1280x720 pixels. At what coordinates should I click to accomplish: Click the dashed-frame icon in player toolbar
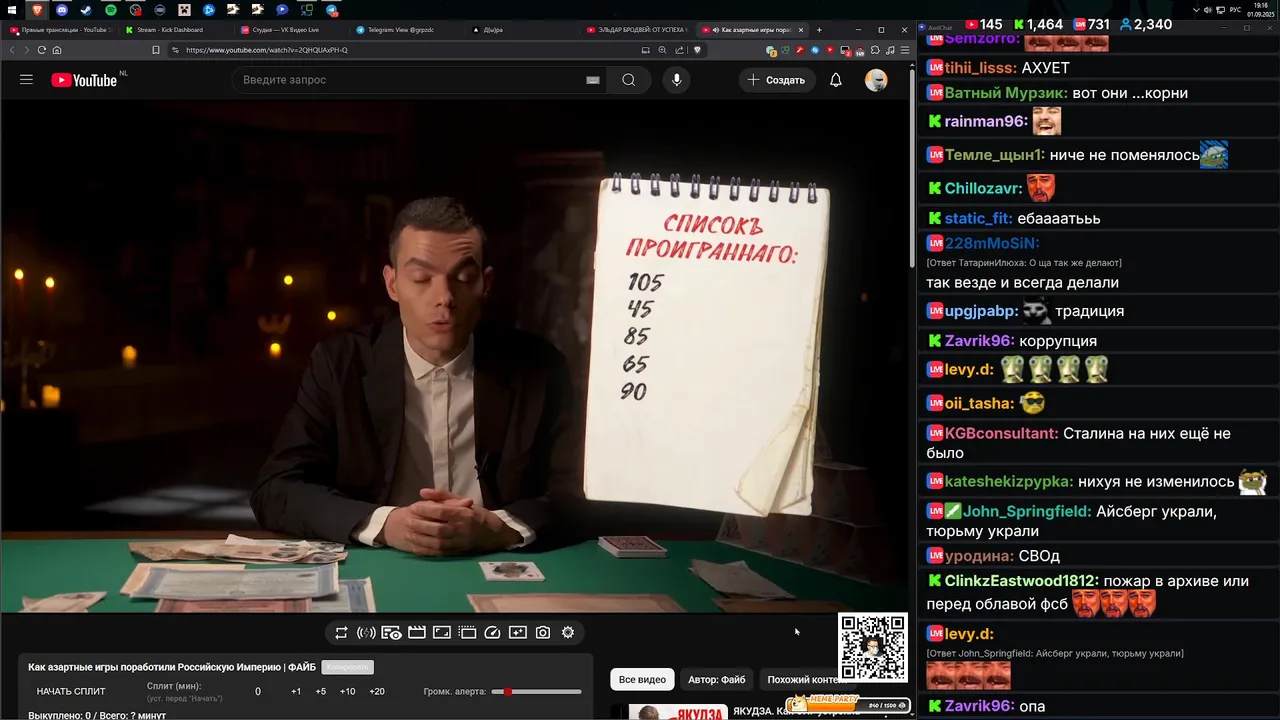click(x=467, y=632)
